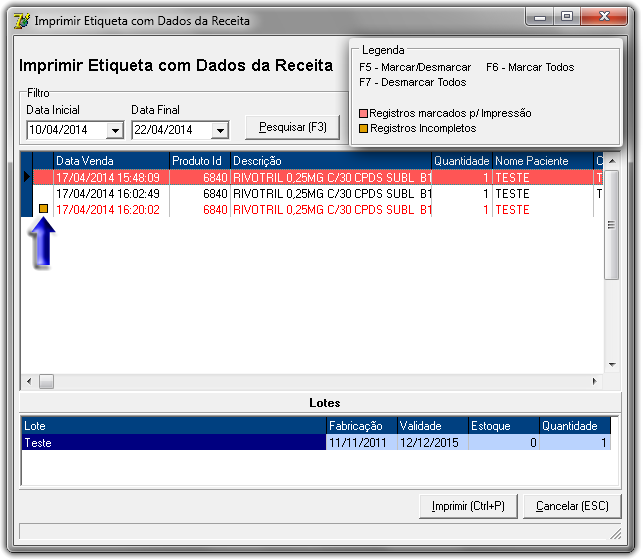Click the red 'Registros marcados p/ Impressão' legend swatch
643x559 pixels.
pos(363,114)
